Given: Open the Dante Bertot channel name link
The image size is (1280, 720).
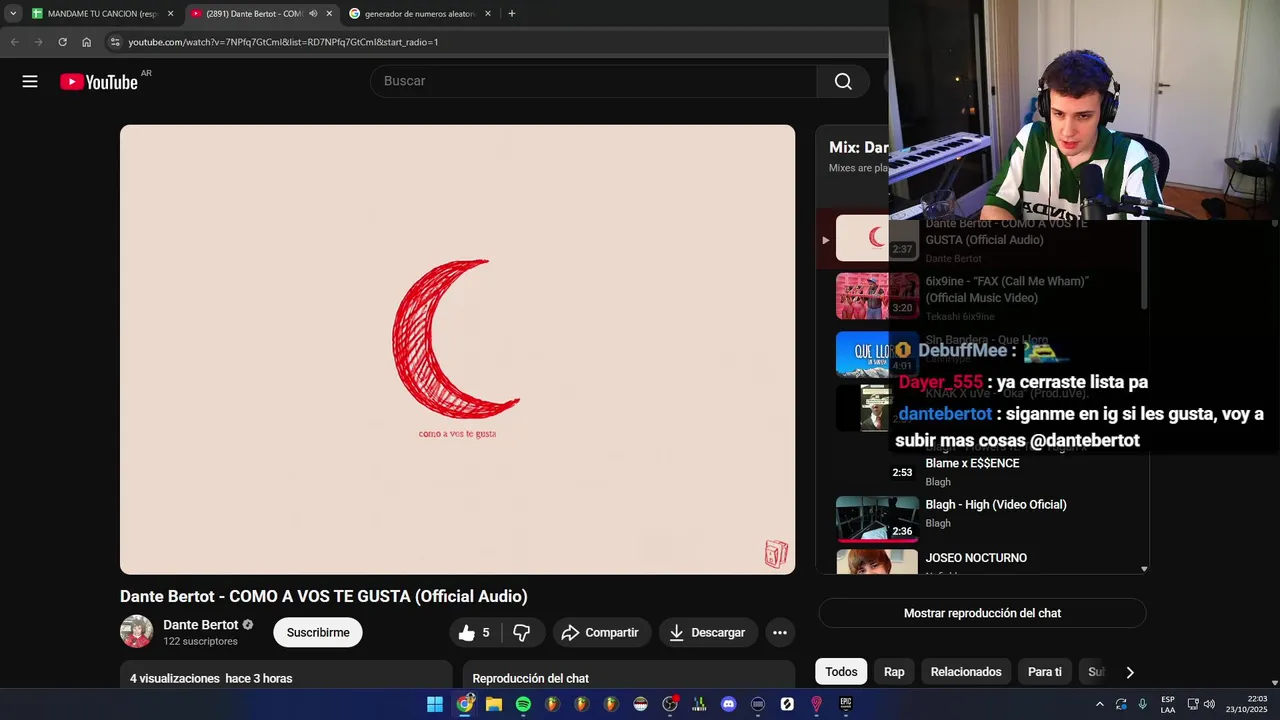Looking at the screenshot, I should coord(201,625).
